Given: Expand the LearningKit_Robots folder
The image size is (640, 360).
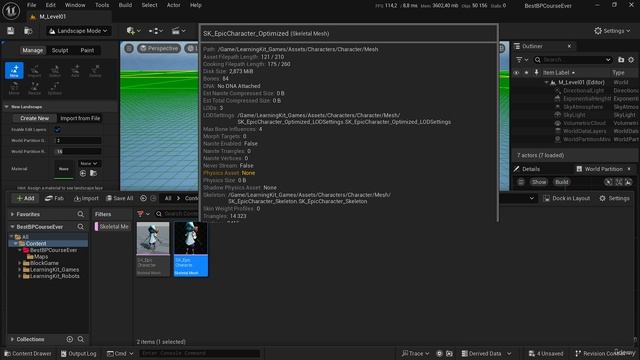Looking at the screenshot, I should pos(20,276).
